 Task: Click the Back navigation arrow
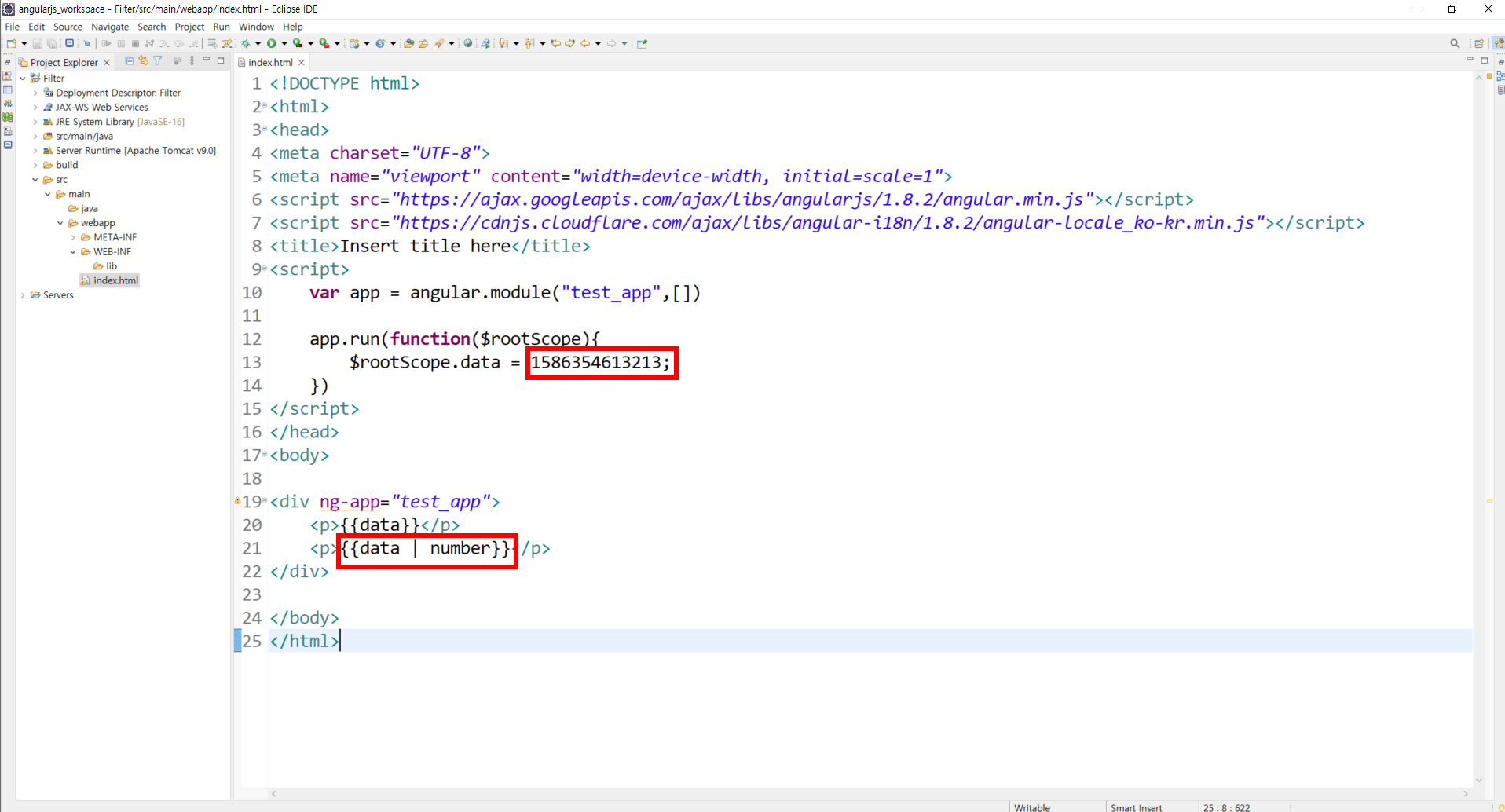[585, 43]
